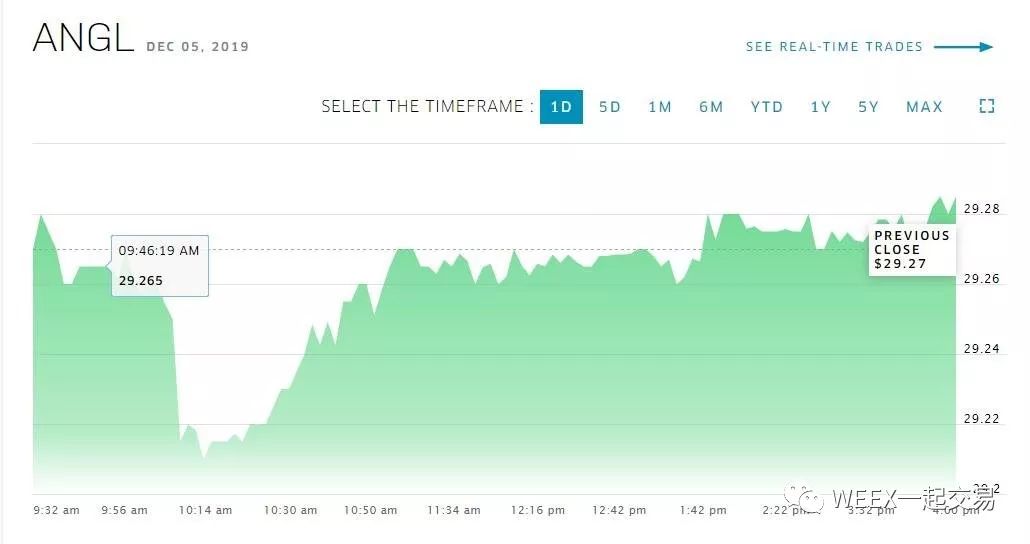Click the arrow beside See Real-Time Trades
Screen dimensions: 1030x544
(964, 47)
